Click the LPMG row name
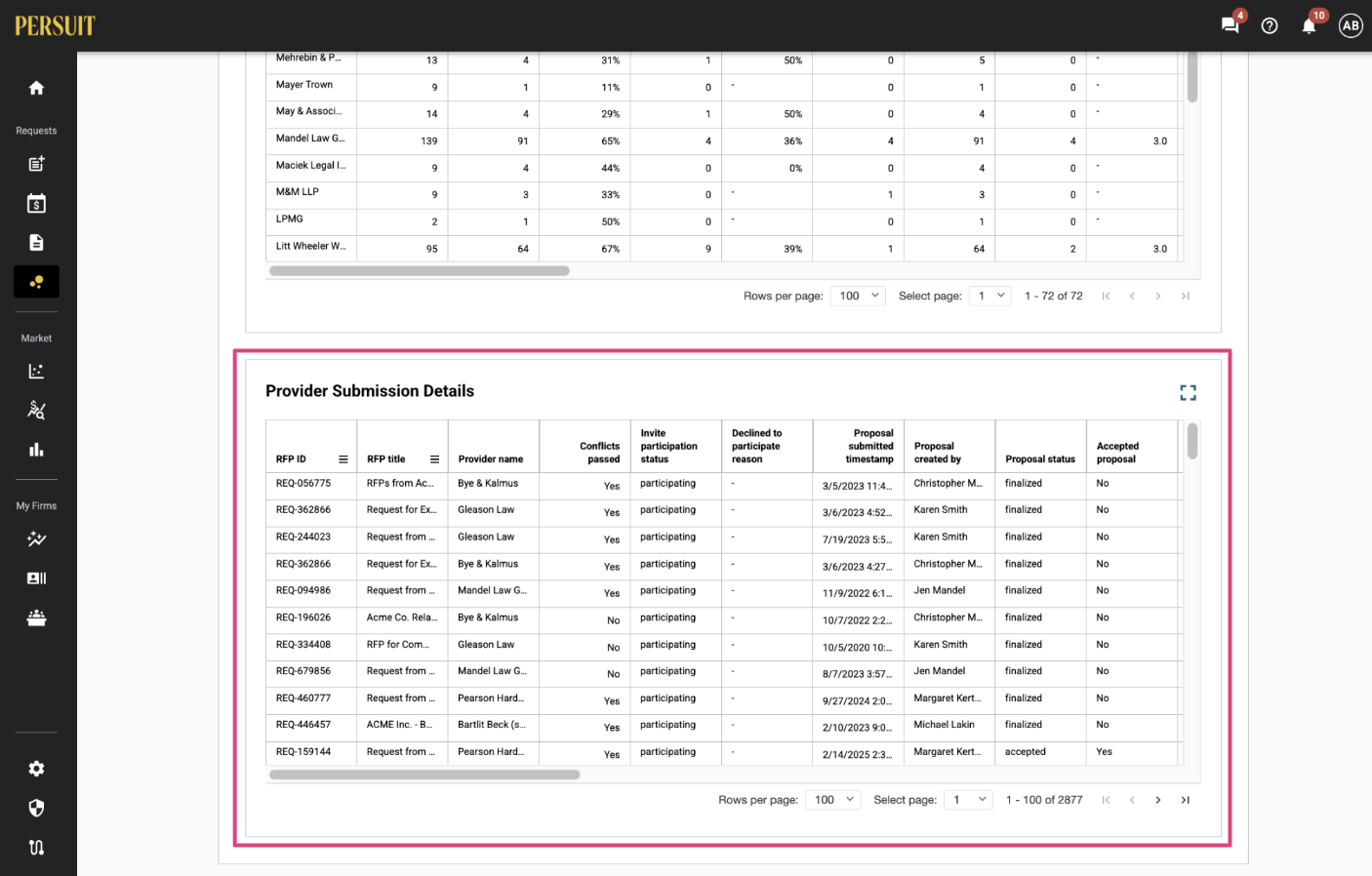Image resolution: width=1372 pixels, height=876 pixels. coord(290,219)
